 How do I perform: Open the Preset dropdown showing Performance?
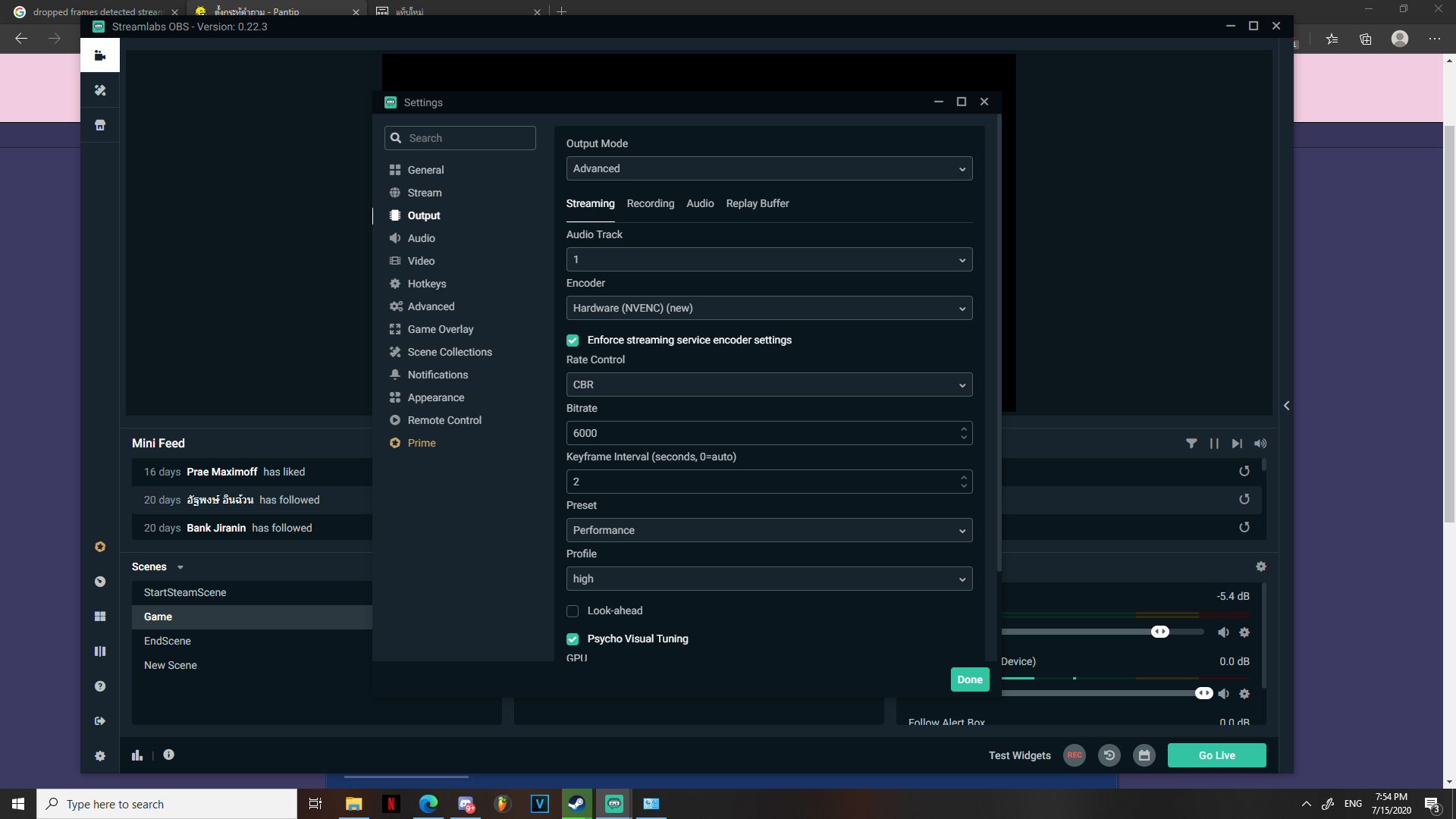[769, 530]
